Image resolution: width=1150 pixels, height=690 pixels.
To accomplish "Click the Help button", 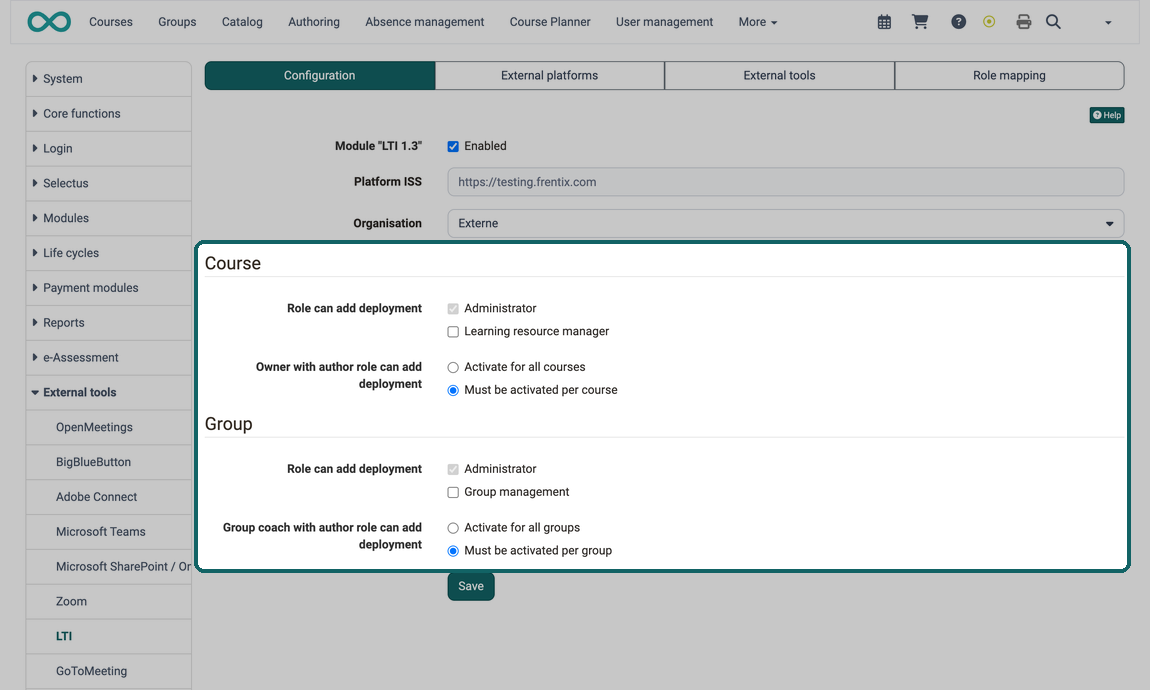I will point(1107,115).
